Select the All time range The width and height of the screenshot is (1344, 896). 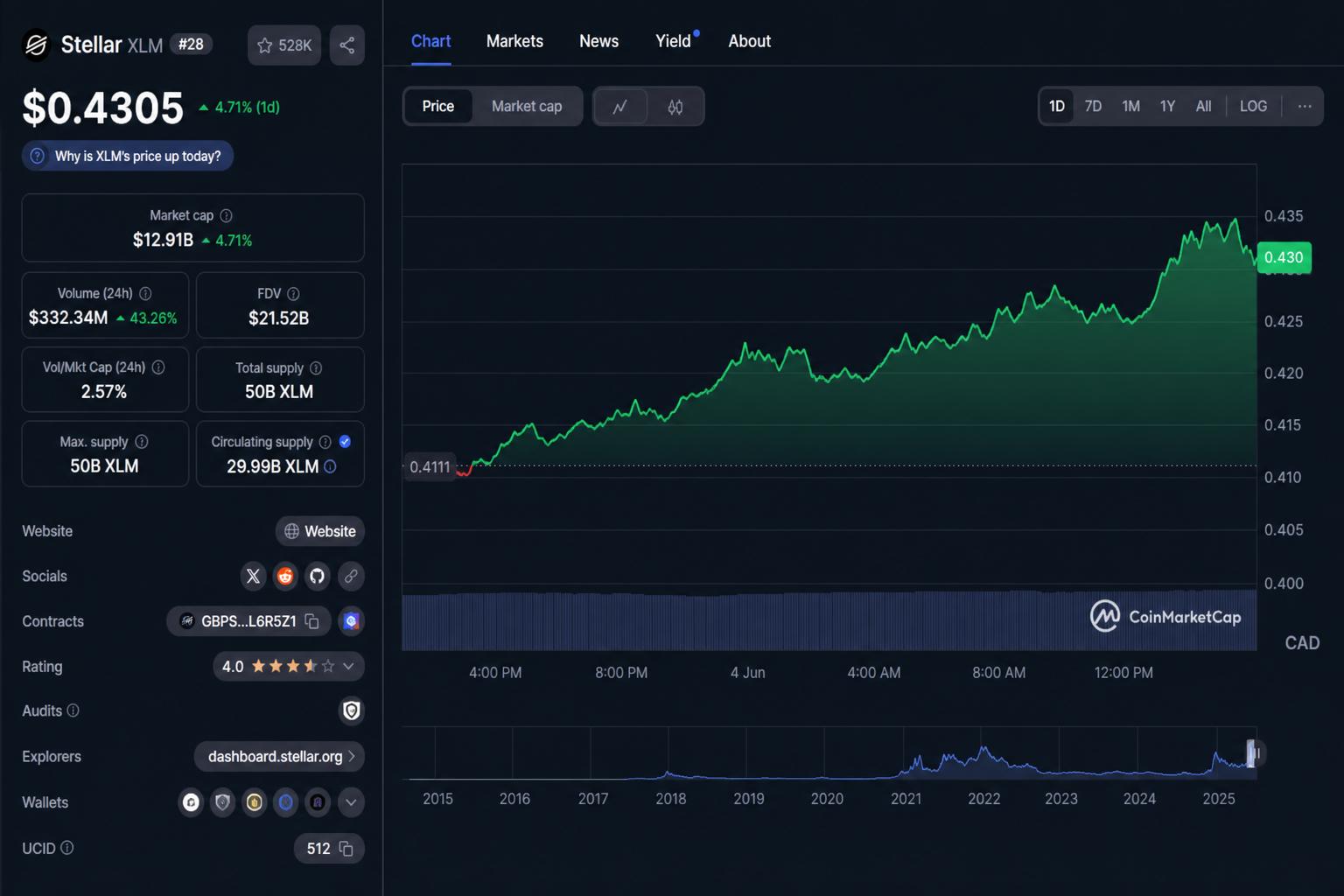1204,106
